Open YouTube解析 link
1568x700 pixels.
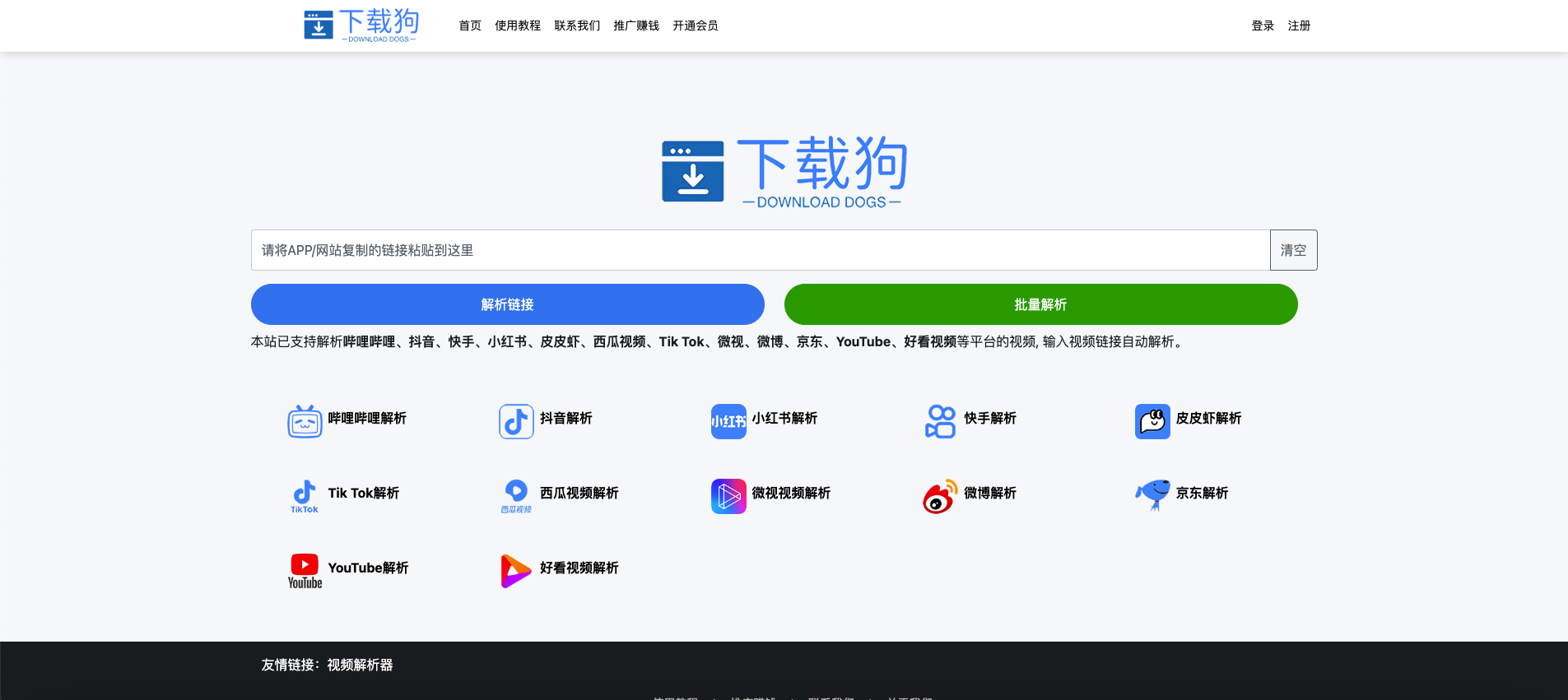[368, 568]
